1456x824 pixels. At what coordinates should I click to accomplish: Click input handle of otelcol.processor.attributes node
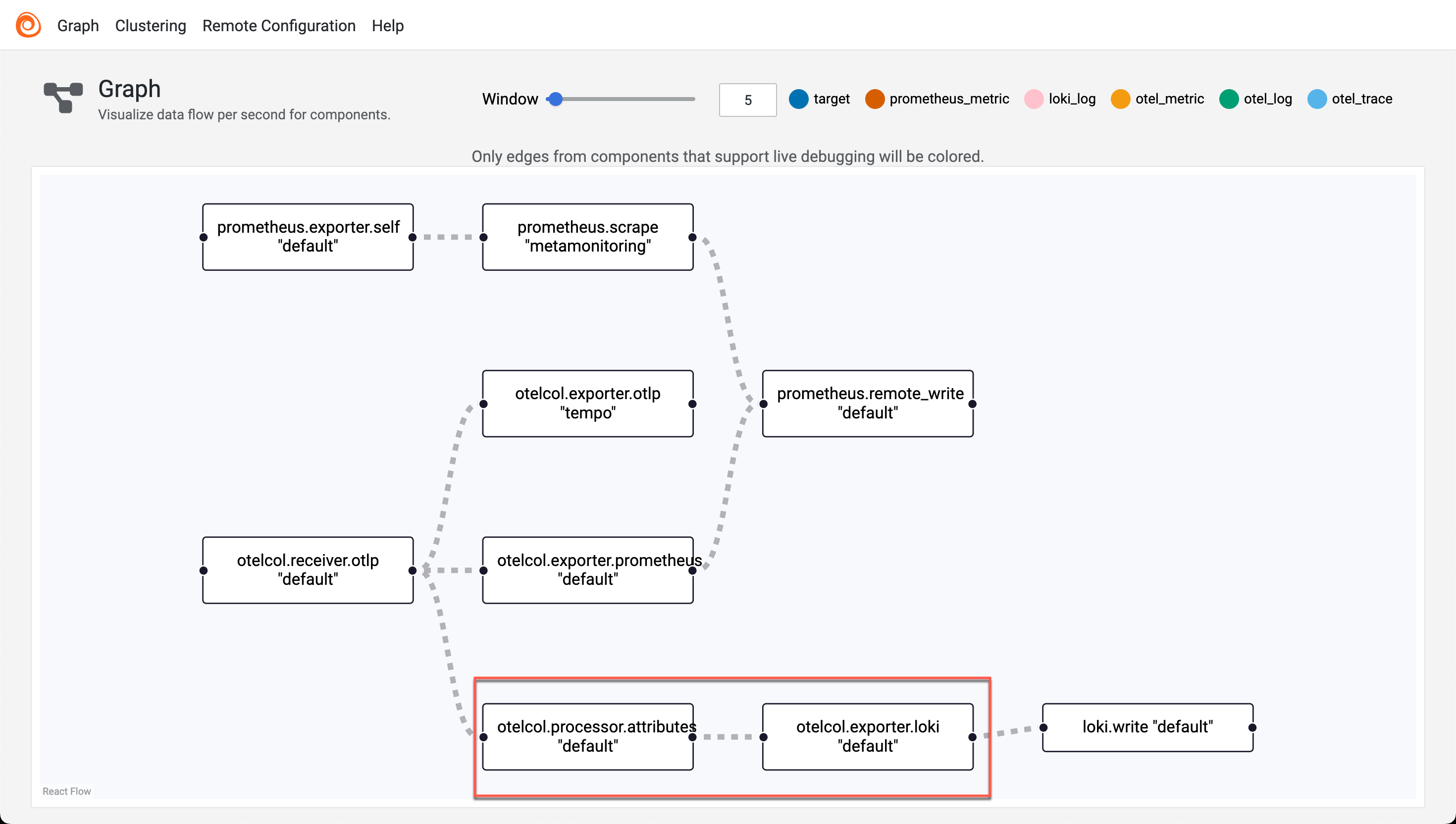pos(483,737)
